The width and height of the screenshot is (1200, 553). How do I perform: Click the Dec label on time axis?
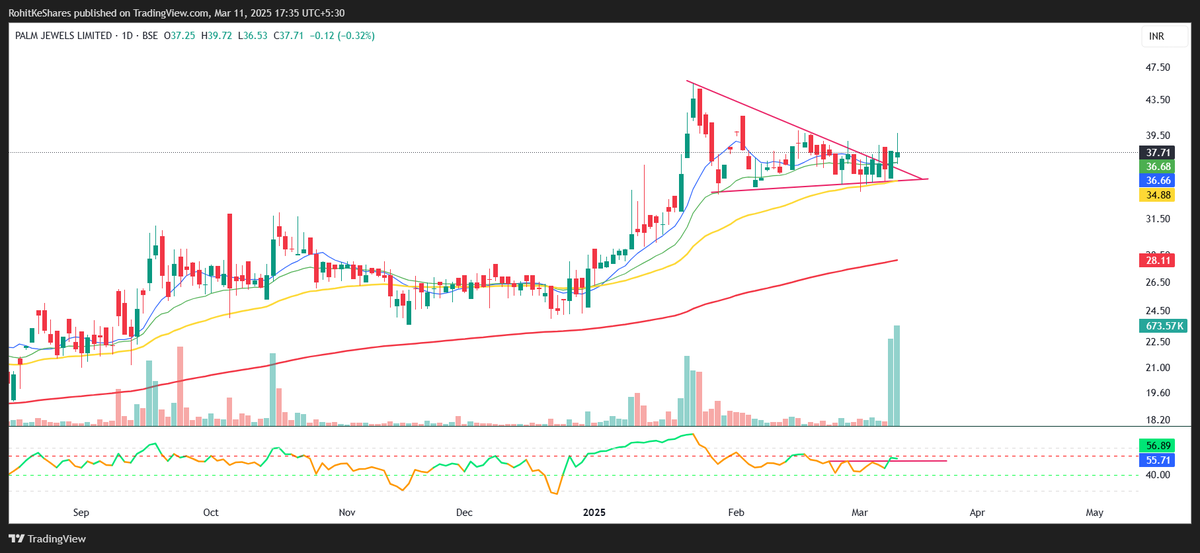pos(464,512)
